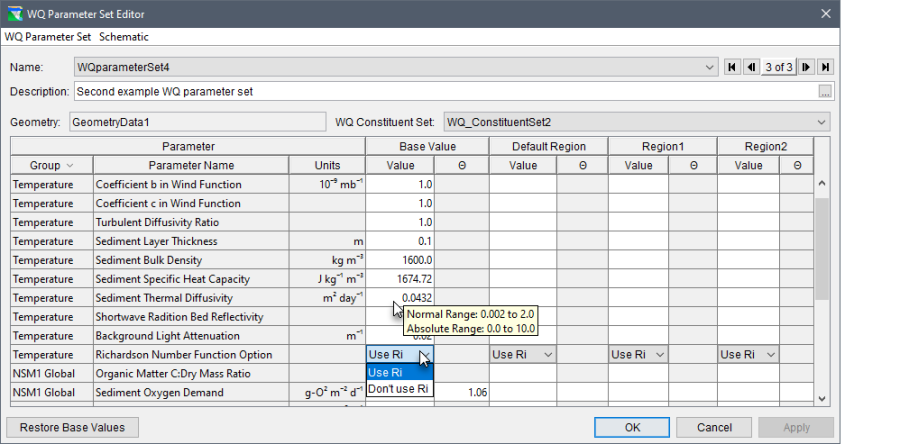
Task: Click the Region1 column header
Action: coord(663,146)
